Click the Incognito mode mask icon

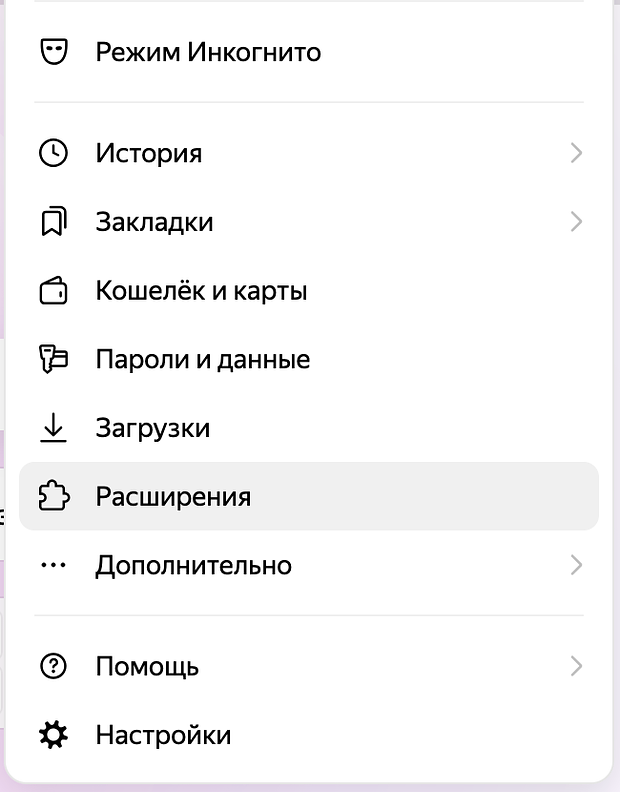coord(53,52)
